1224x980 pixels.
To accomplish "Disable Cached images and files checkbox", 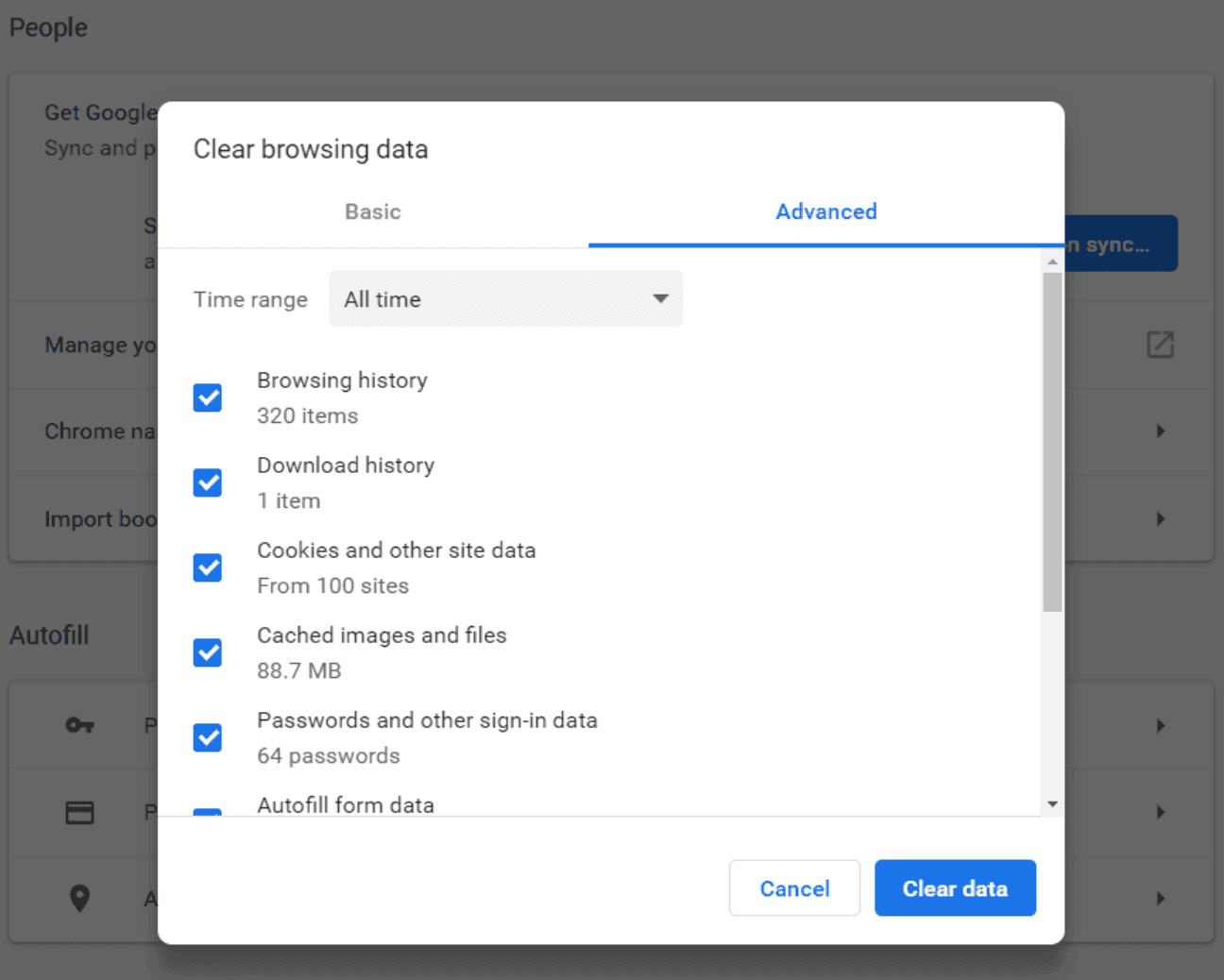I will click(x=208, y=652).
